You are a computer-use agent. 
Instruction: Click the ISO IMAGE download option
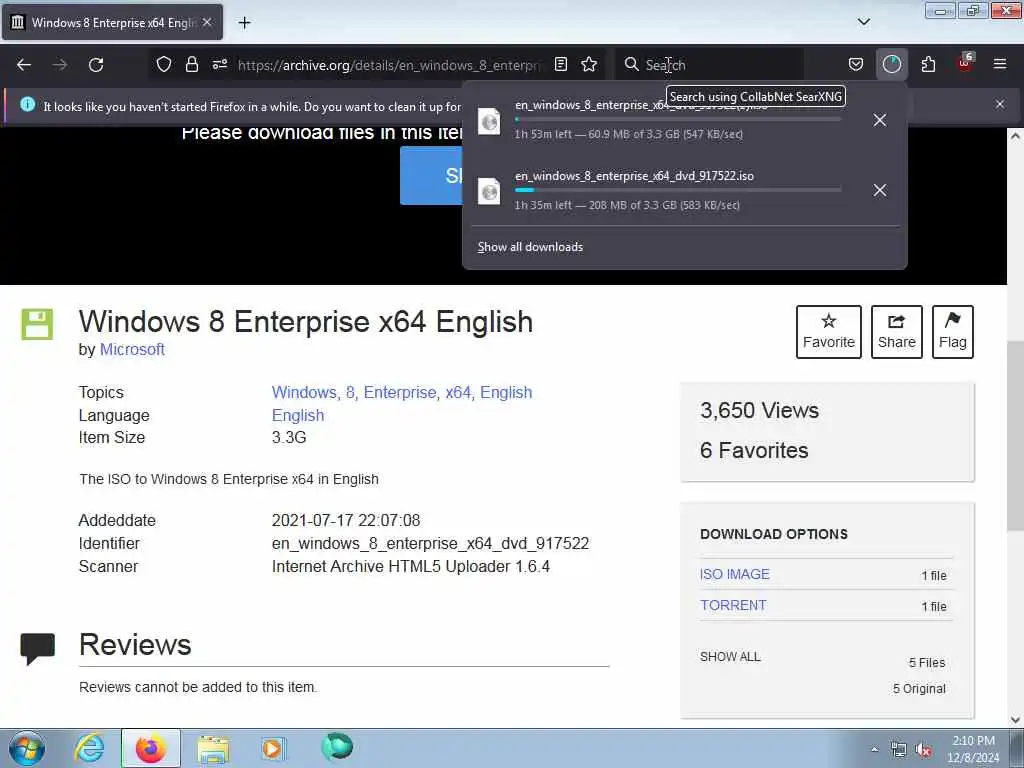click(735, 574)
